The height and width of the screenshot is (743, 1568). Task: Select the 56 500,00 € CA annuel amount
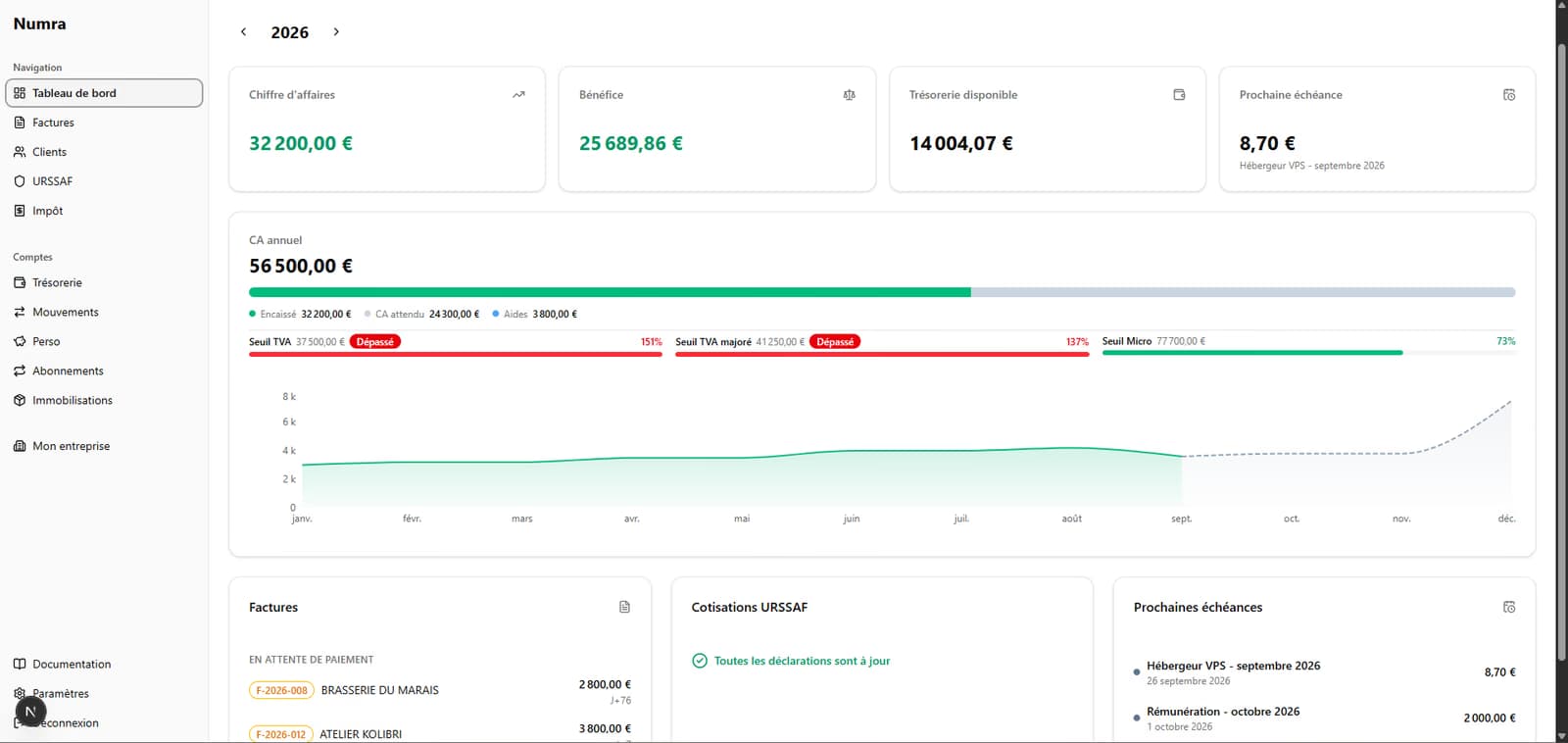301,266
